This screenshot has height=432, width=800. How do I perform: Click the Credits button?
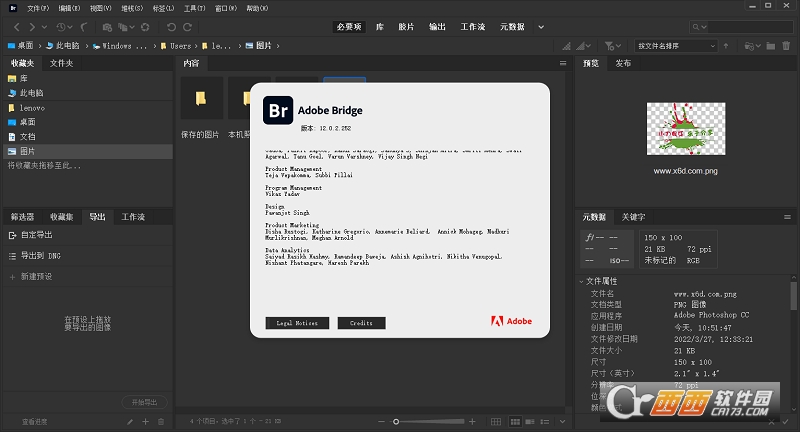pyautogui.click(x=361, y=323)
